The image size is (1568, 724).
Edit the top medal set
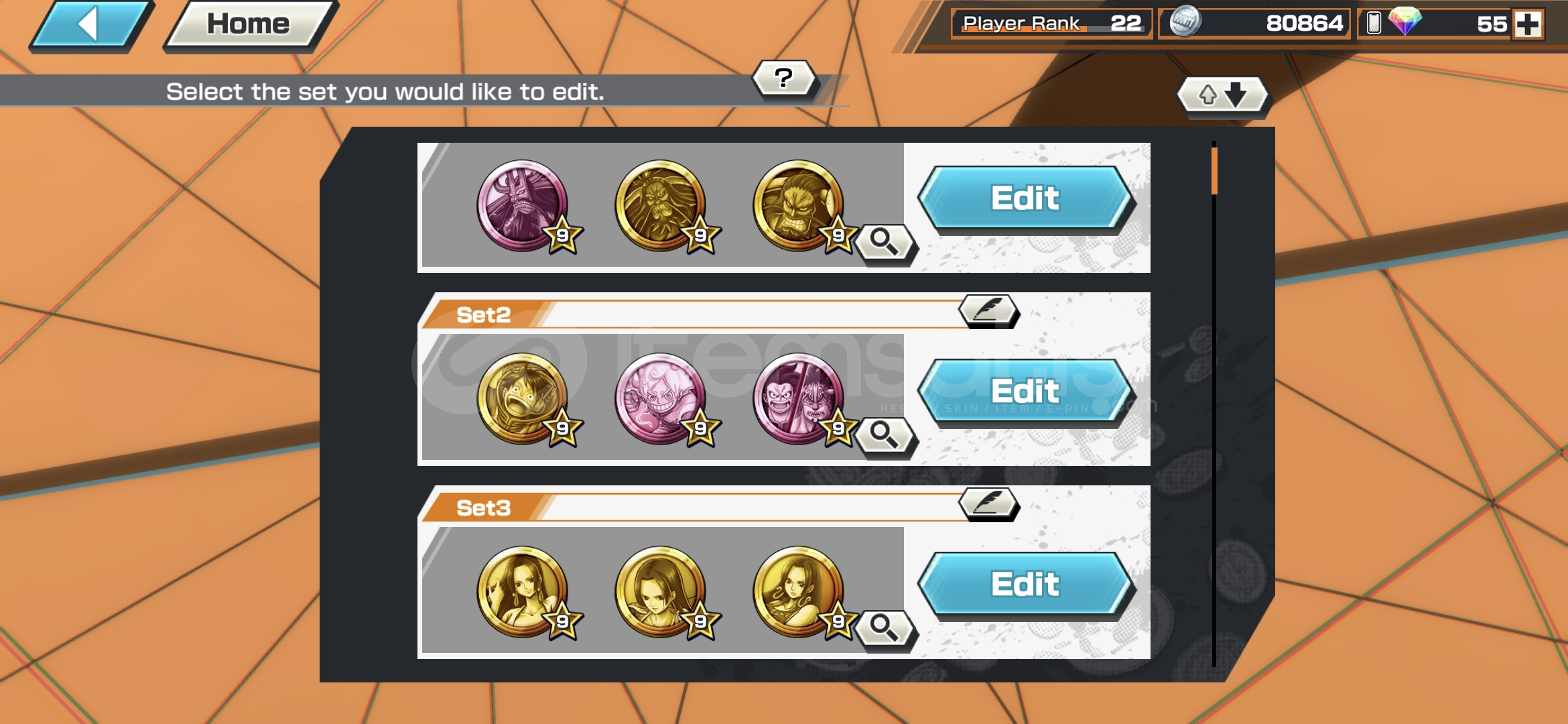point(1025,198)
